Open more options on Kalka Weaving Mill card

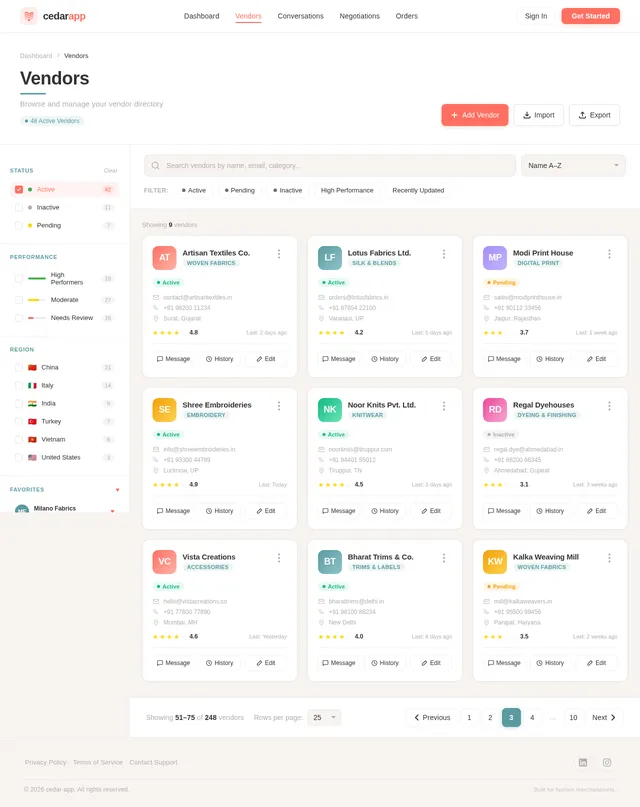point(609,558)
